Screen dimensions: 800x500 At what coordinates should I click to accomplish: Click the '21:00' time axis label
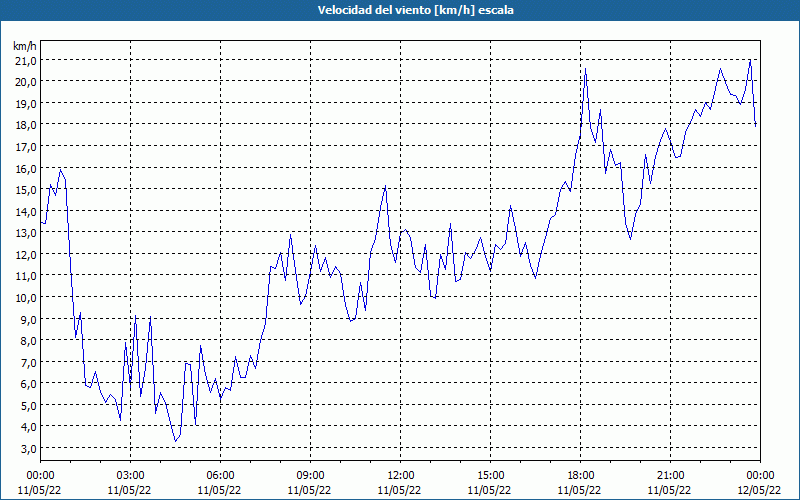click(670, 476)
